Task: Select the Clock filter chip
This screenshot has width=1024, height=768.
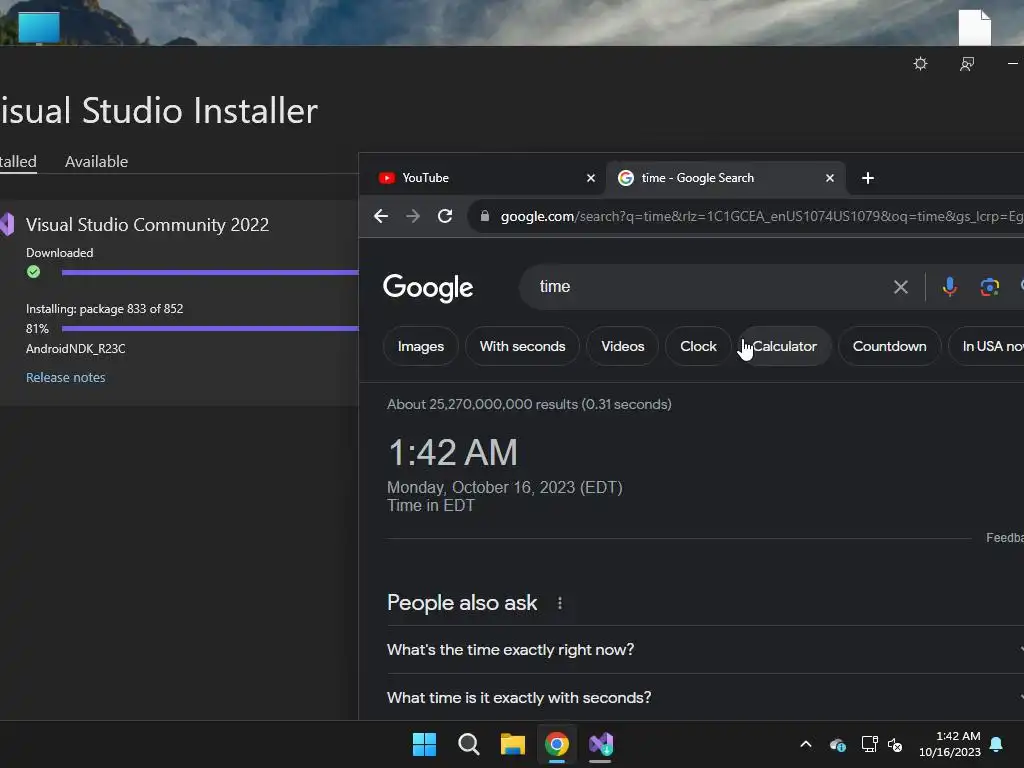Action: pos(698,346)
